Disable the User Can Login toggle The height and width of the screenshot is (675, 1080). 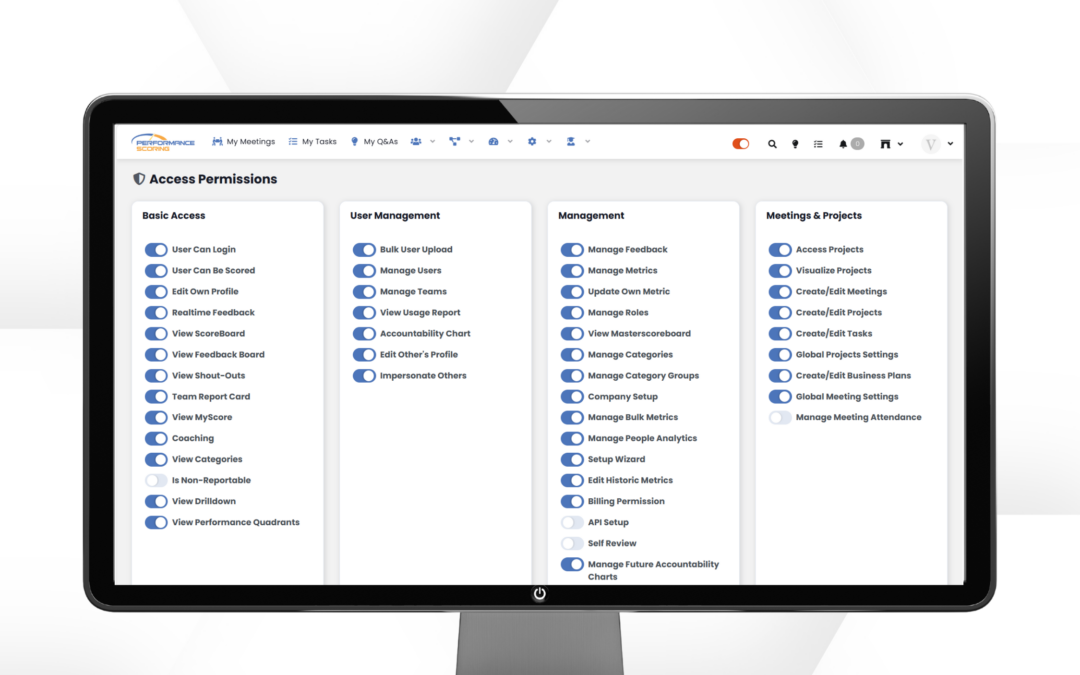click(156, 250)
